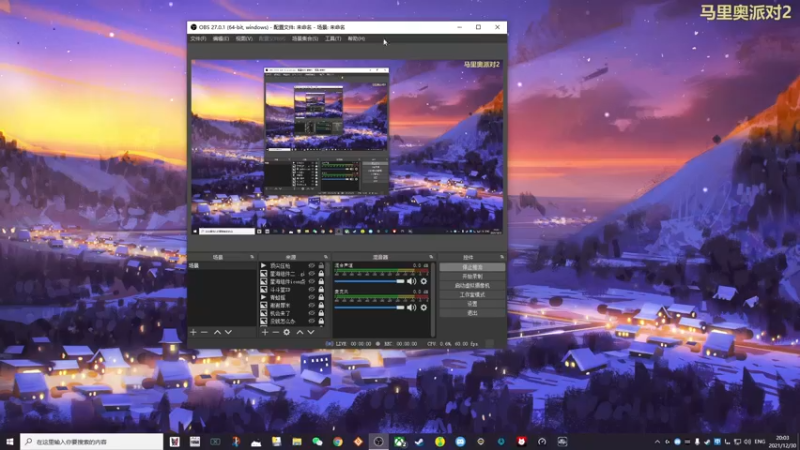Screen dimensions: 800x450
Task: Select the 场景 scene in Scenes list
Action: tap(222, 266)
